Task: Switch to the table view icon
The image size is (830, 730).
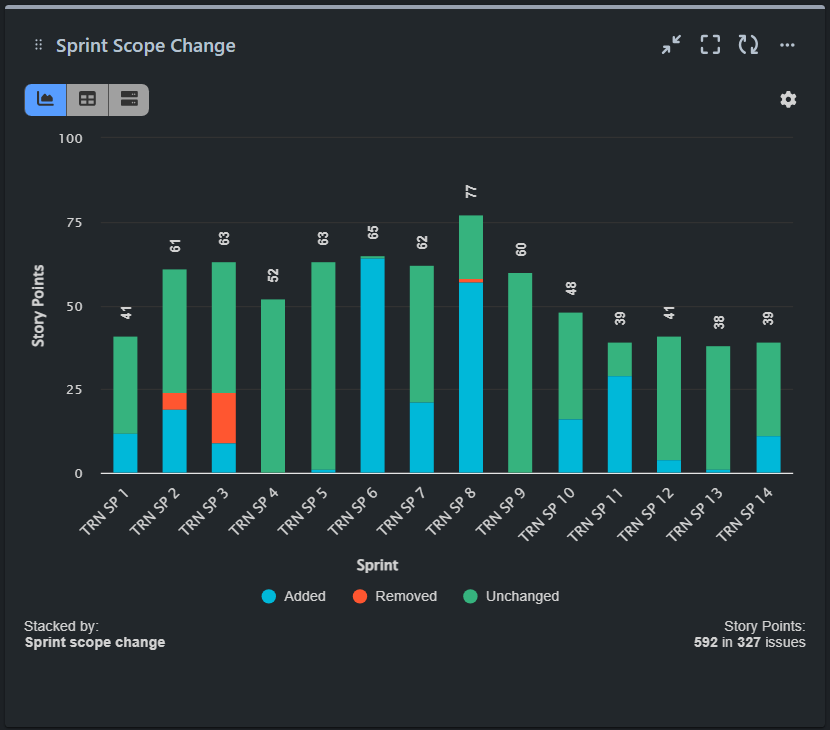Action: point(87,99)
